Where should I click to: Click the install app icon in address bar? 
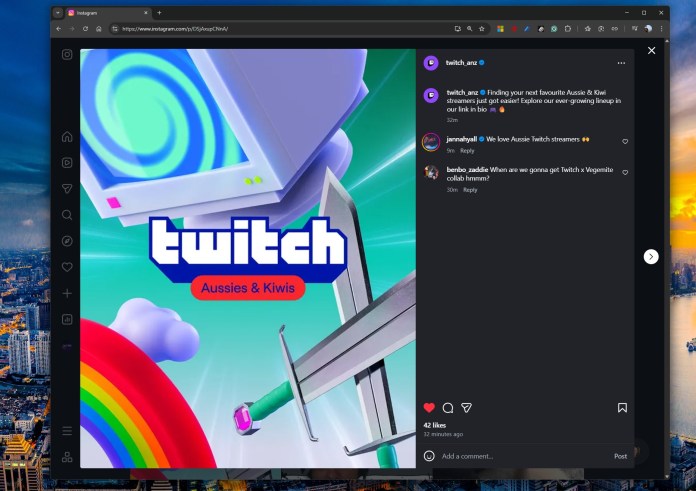click(458, 29)
